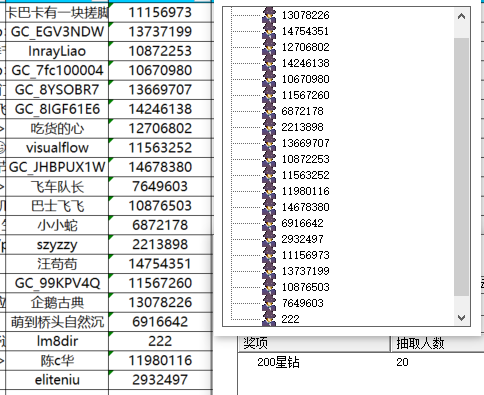Click spreadsheet cell 巴士飞飞
The image size is (484, 395).
coord(57,206)
